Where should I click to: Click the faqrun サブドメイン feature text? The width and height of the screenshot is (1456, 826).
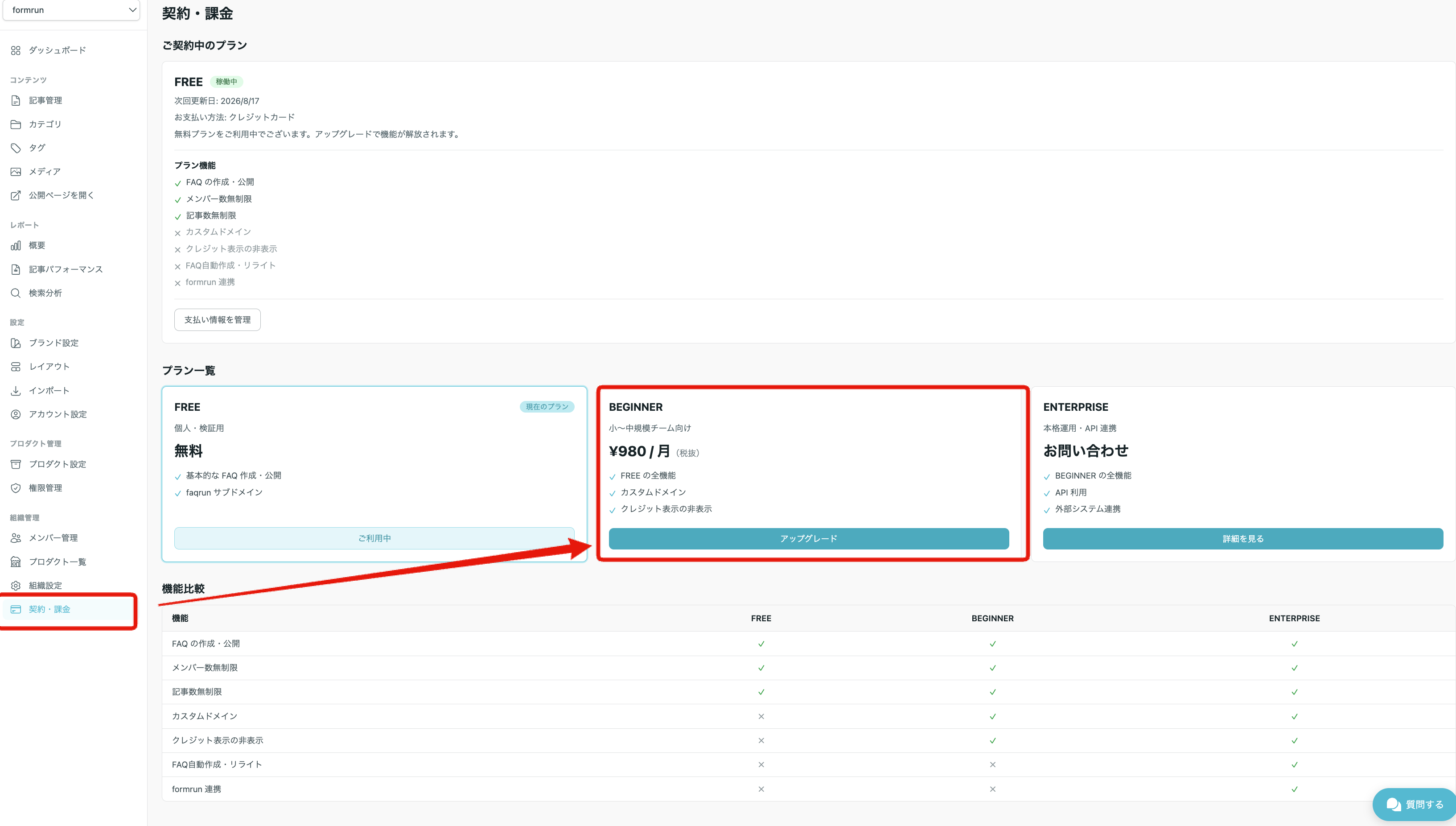(225, 492)
